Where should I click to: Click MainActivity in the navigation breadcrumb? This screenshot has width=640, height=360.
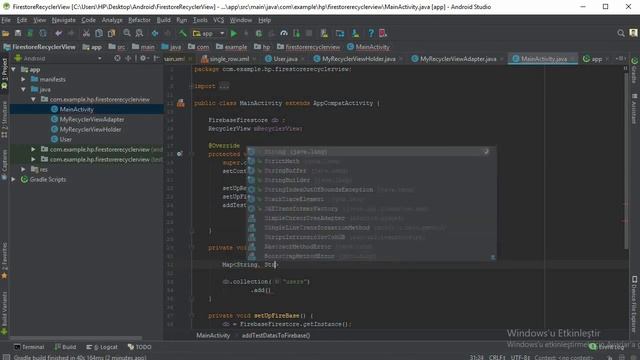click(368, 47)
